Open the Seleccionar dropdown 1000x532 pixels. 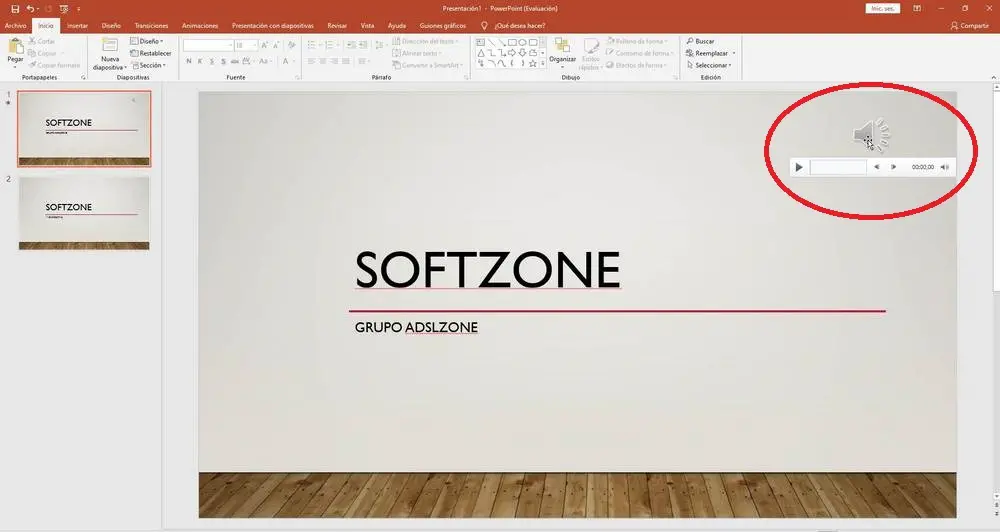(709, 65)
